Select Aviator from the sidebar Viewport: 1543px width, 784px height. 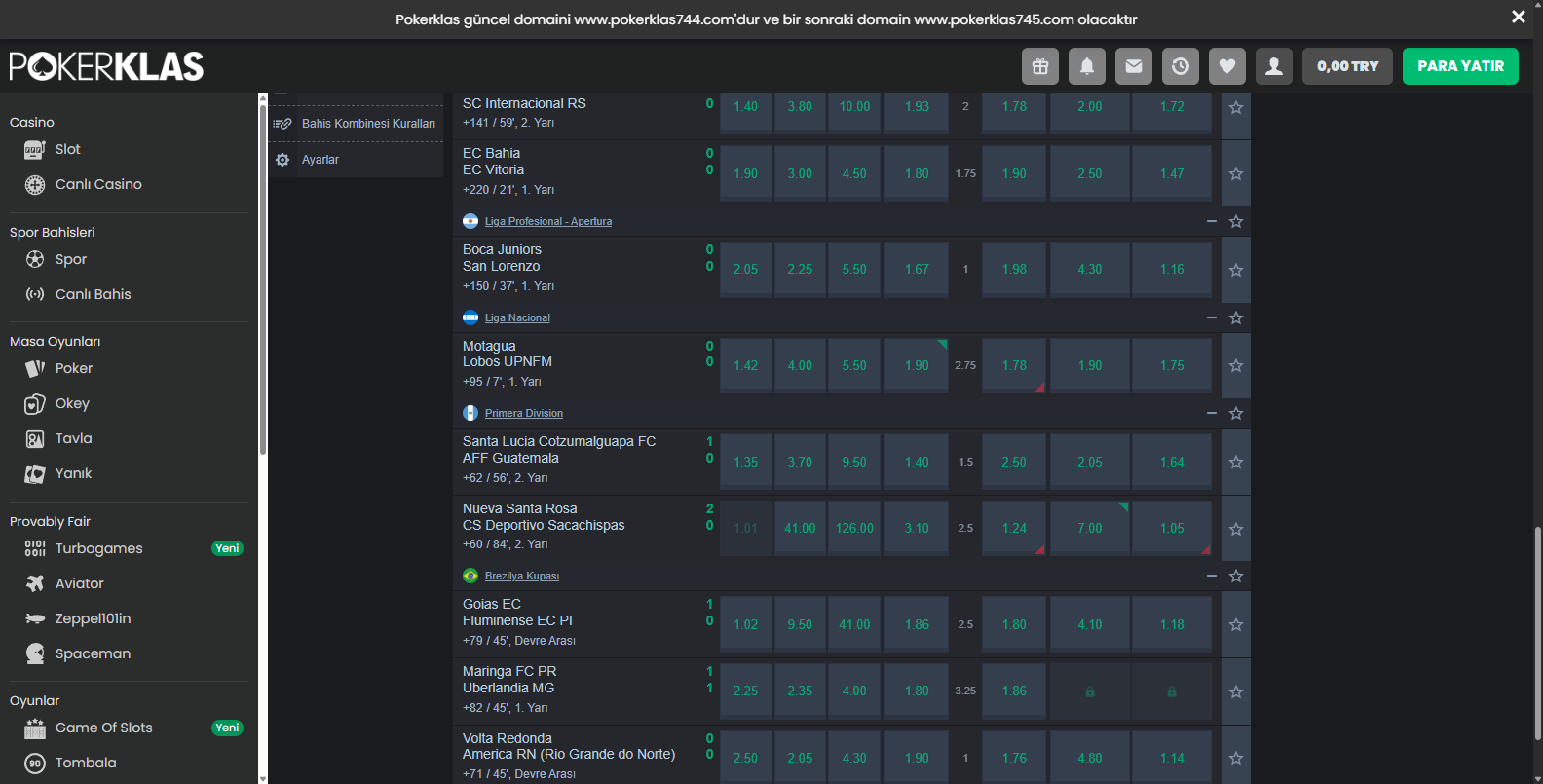point(79,583)
